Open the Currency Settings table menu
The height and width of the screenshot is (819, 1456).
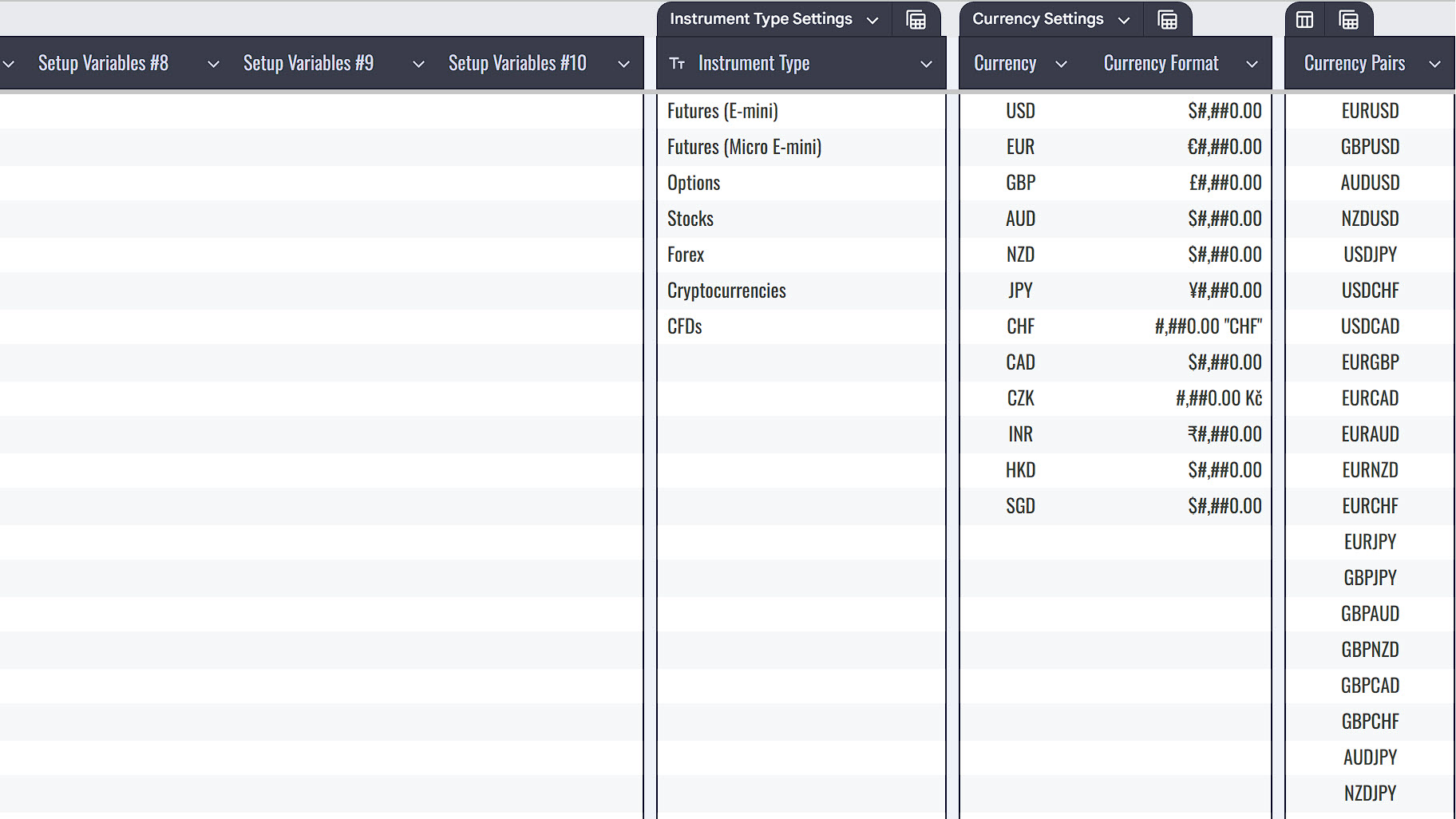click(x=1124, y=20)
